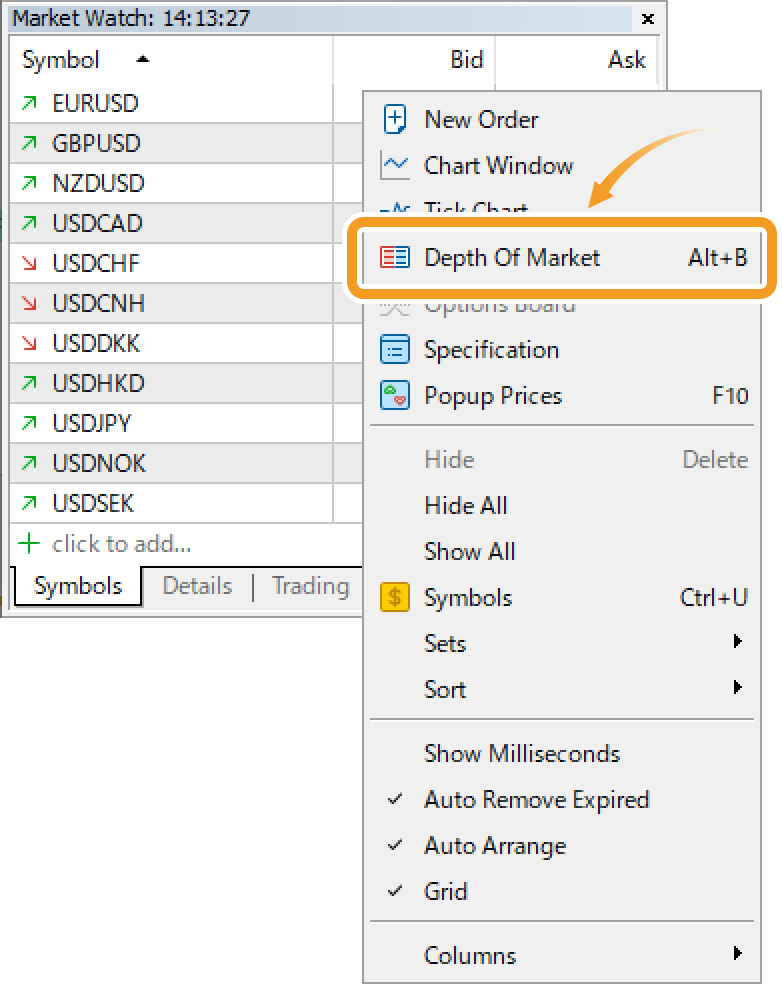
Task: Expand the Columns submenu
Action: (x=470, y=955)
